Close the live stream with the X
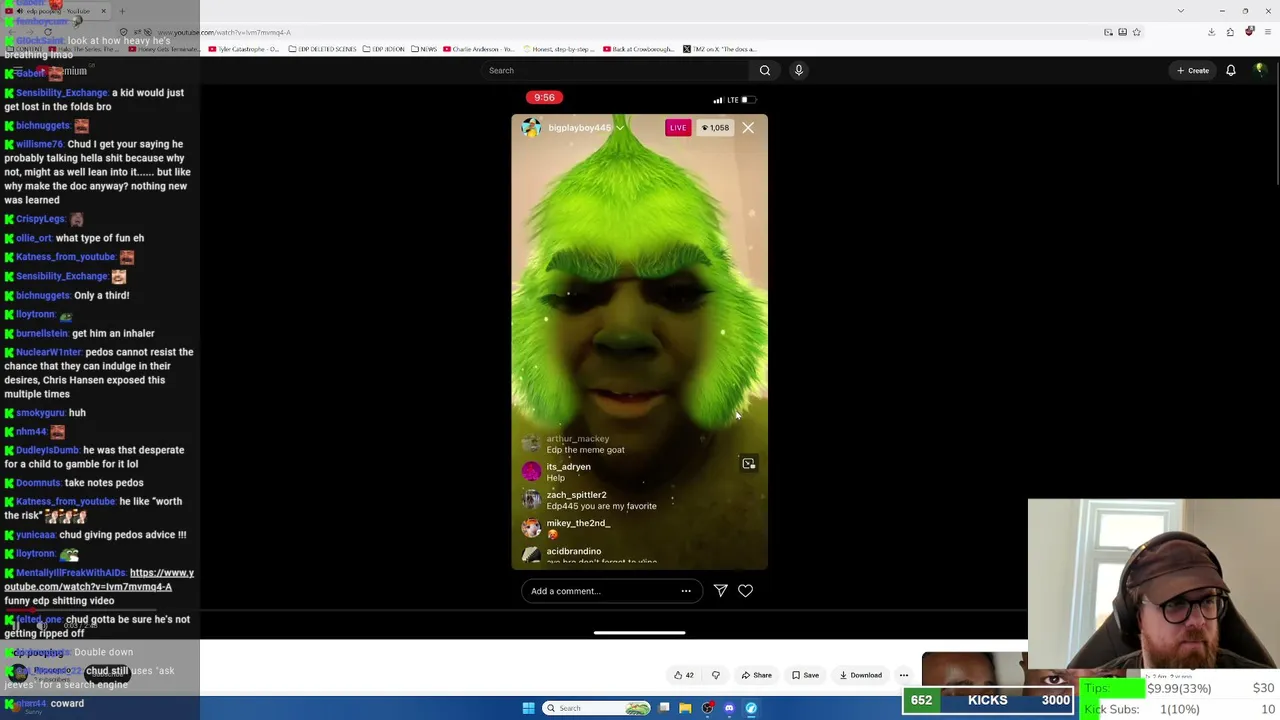 [x=748, y=128]
